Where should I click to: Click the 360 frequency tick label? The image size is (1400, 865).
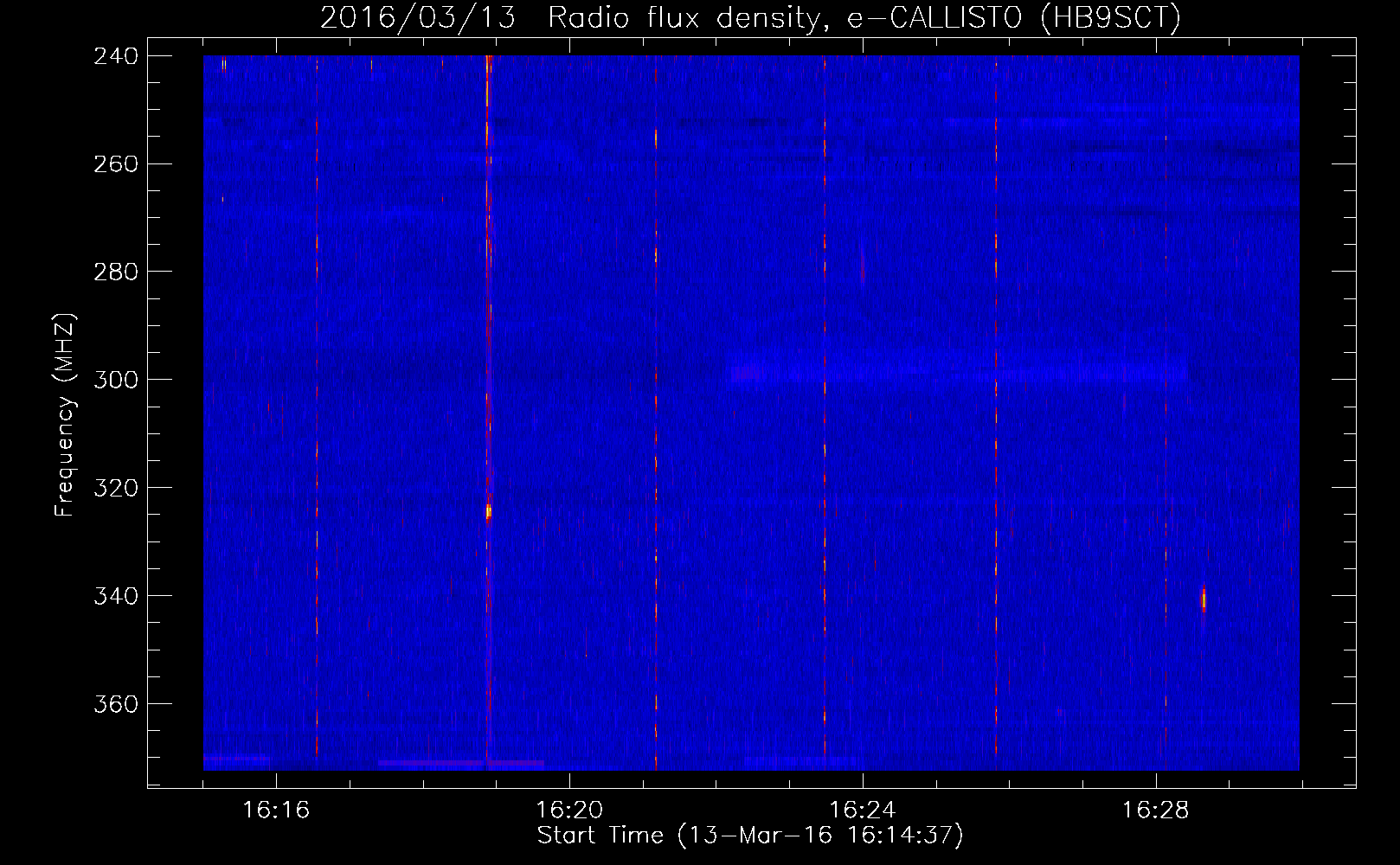click(115, 704)
